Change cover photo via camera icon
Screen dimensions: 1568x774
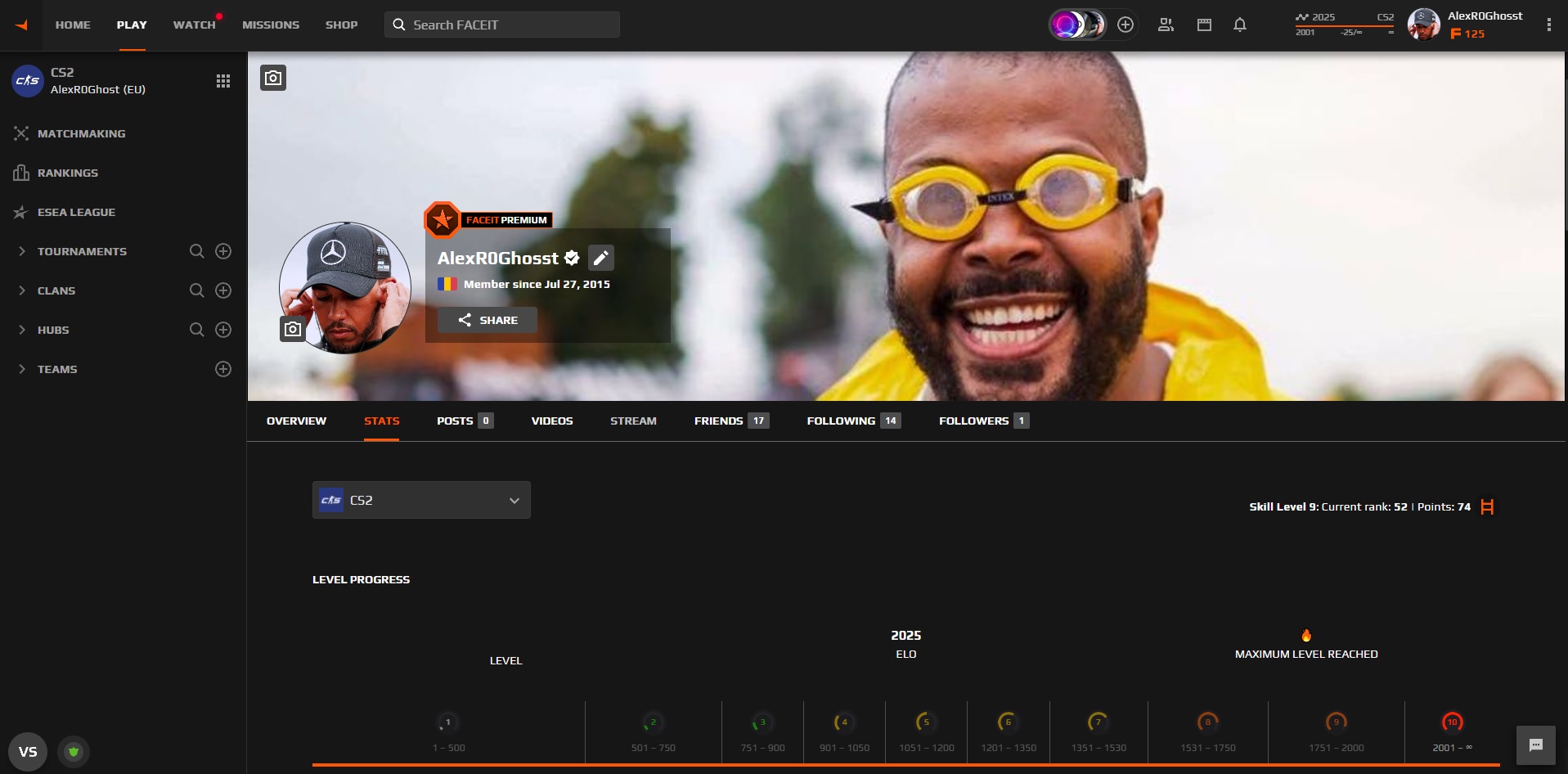tap(273, 78)
